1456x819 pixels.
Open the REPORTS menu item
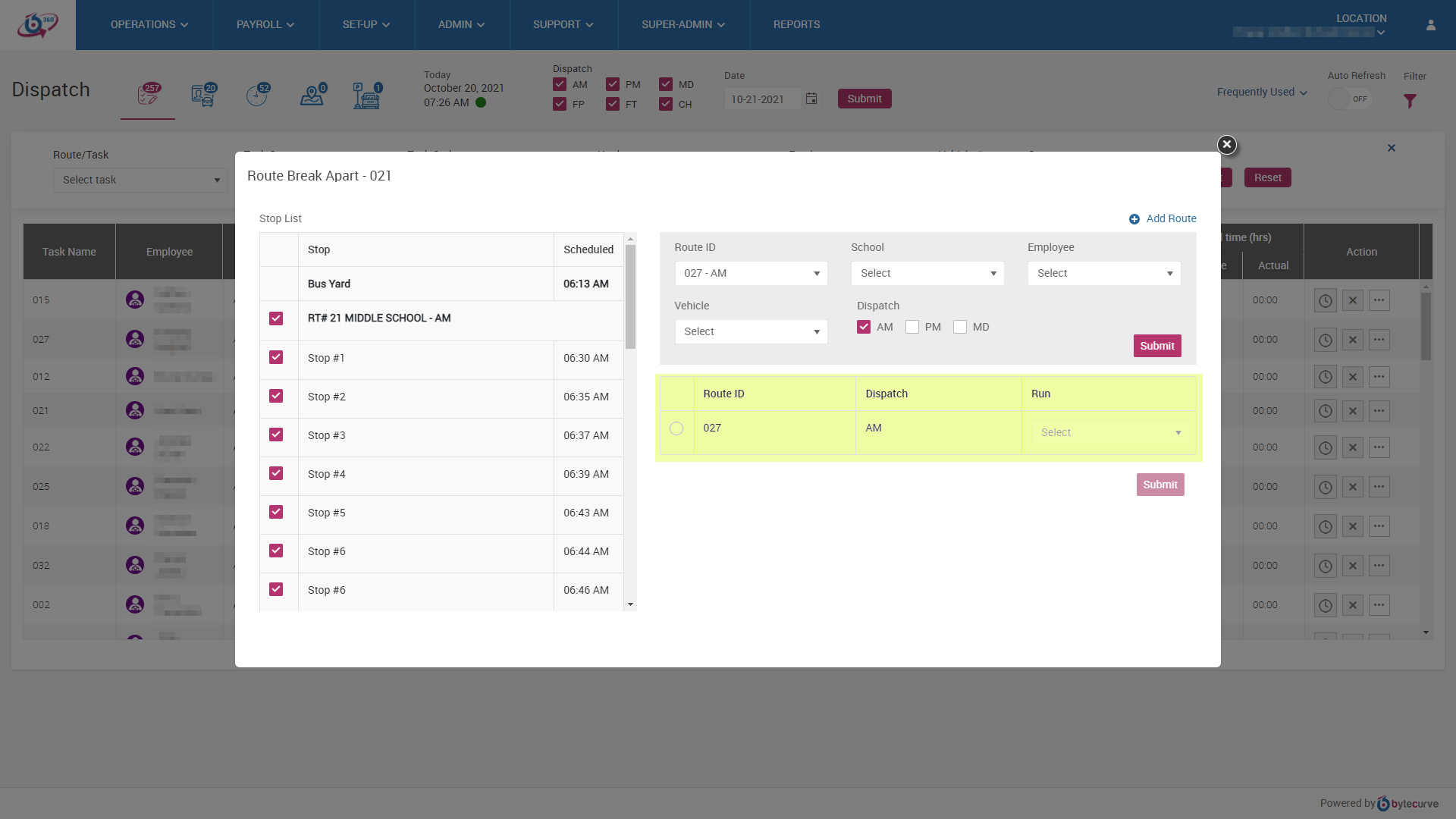pos(796,25)
